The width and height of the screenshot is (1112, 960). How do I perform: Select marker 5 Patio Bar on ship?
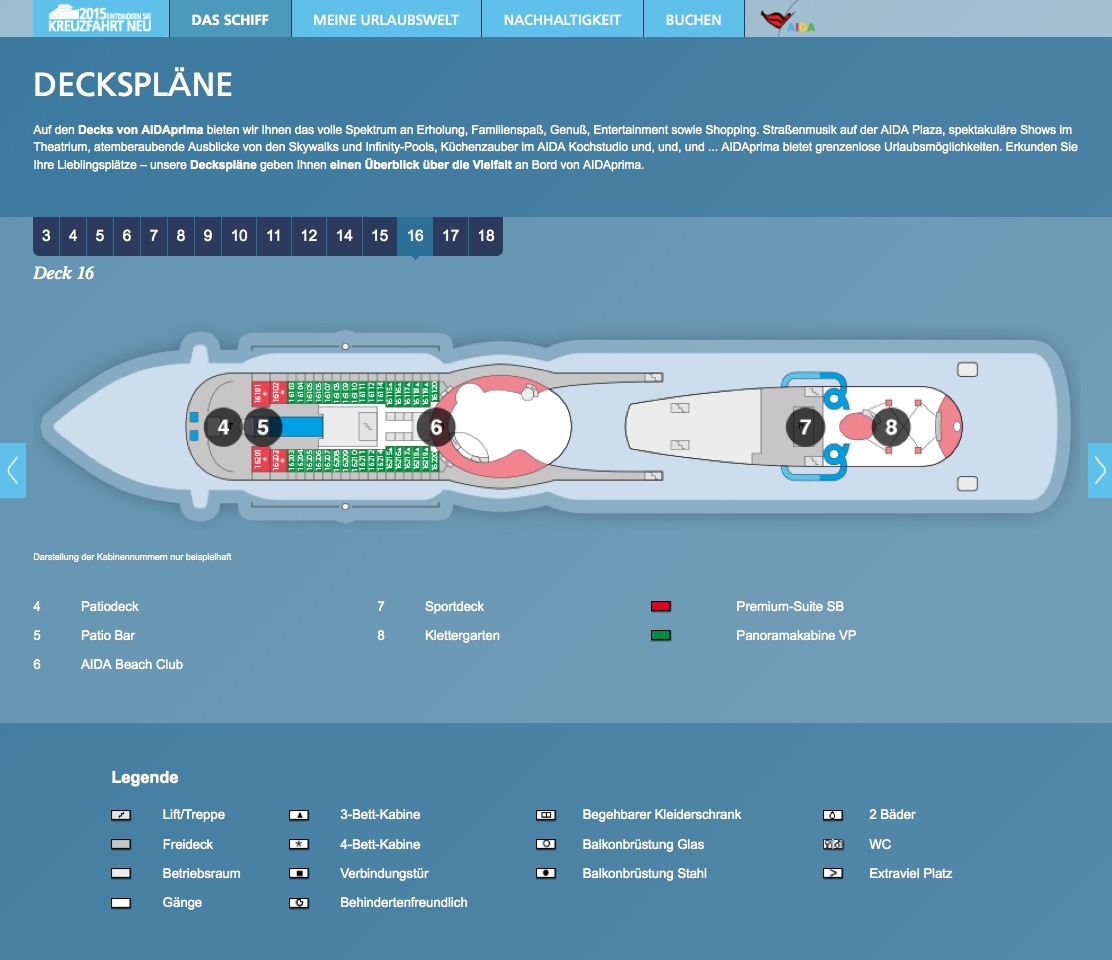coord(263,428)
